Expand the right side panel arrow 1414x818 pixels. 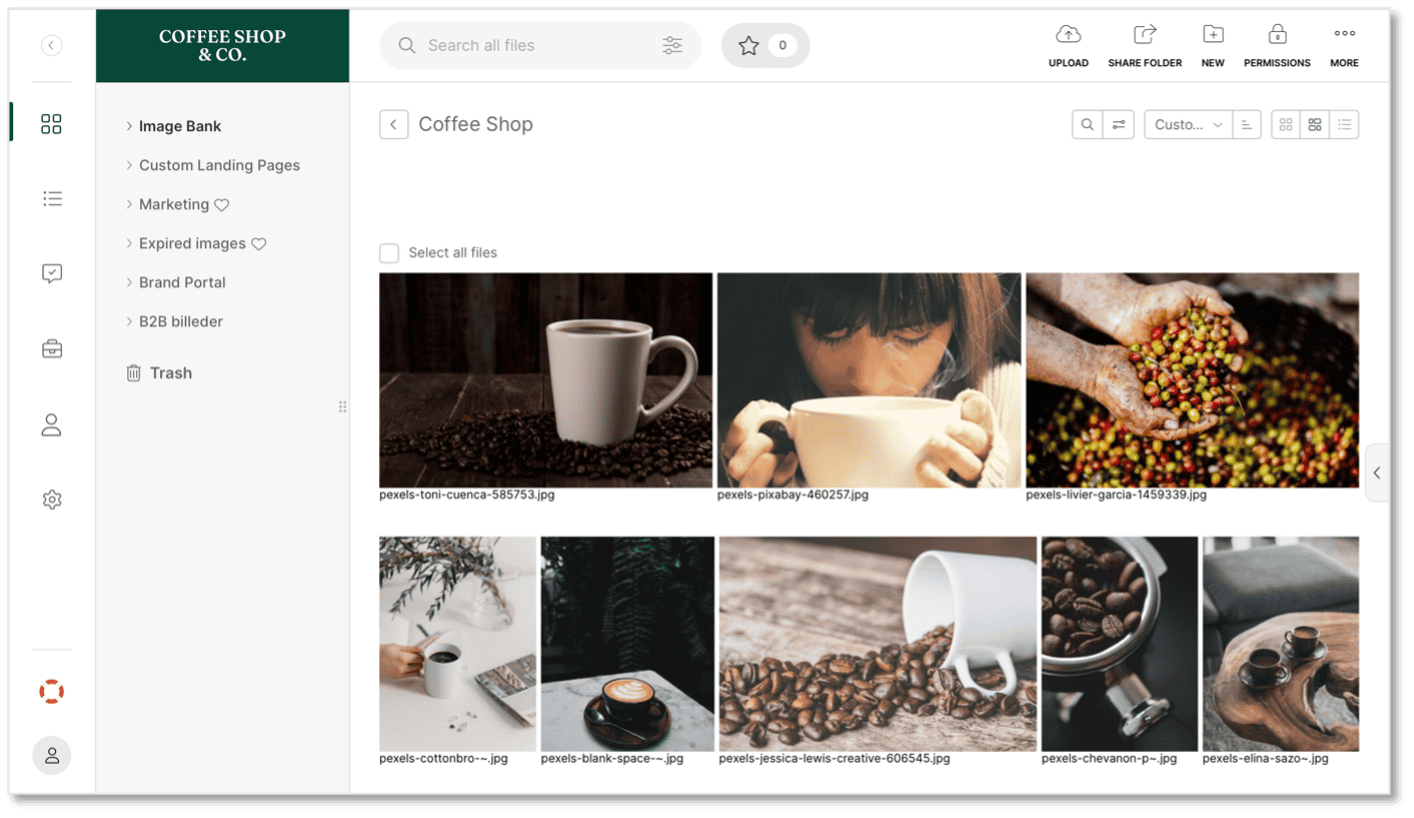pyautogui.click(x=1377, y=473)
